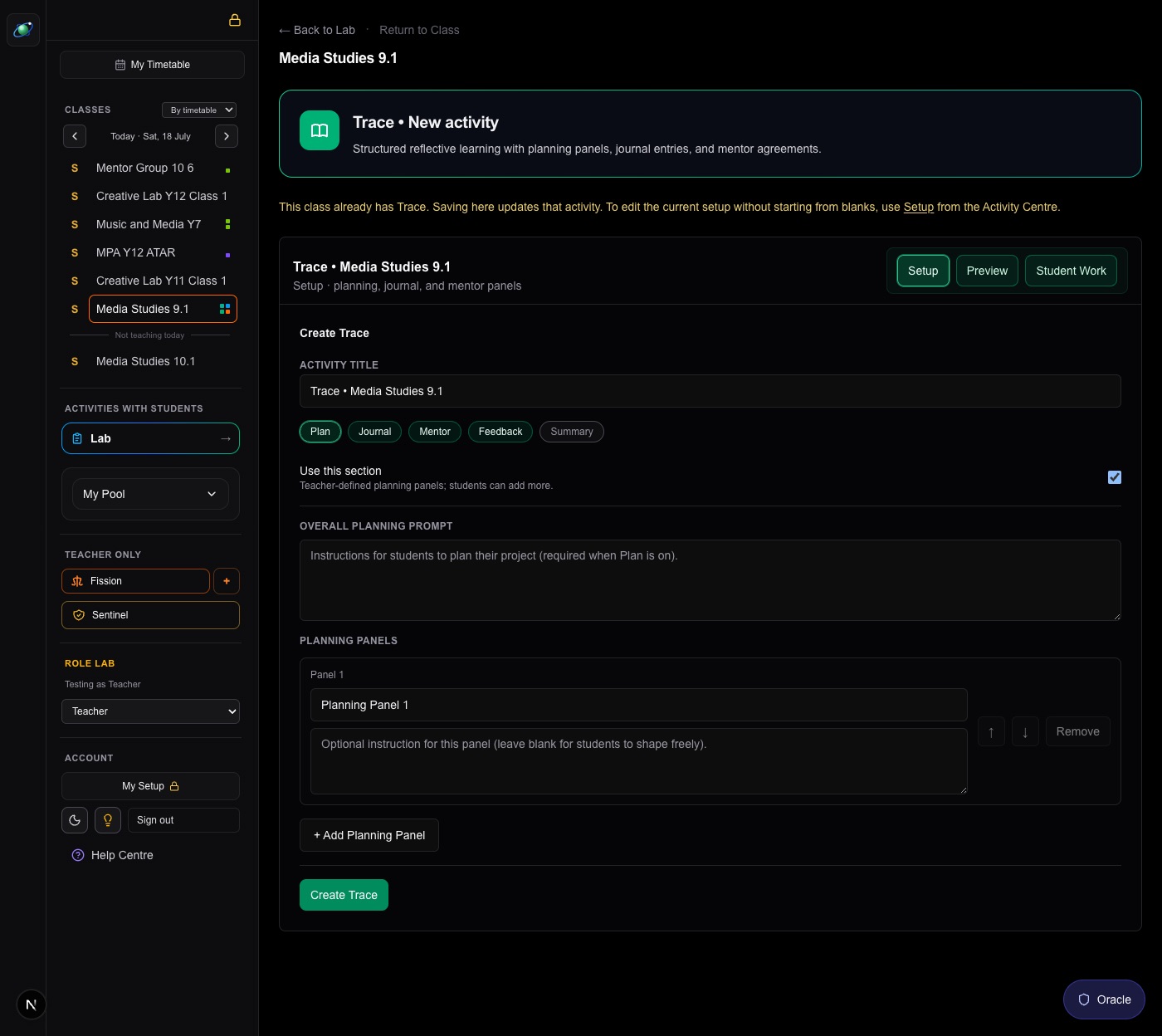Open the Student Work tab
This screenshot has width=1162, height=1036.
[x=1071, y=271]
